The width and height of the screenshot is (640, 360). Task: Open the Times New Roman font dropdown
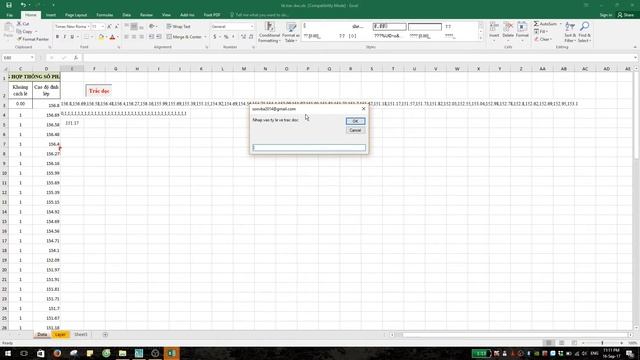[x=88, y=27]
